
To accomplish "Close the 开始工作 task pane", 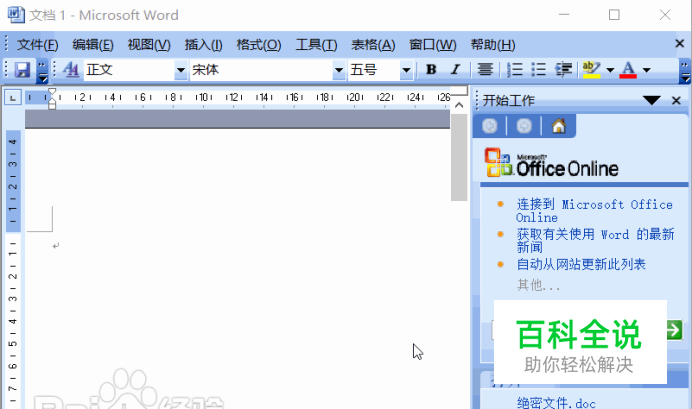I will (x=676, y=101).
